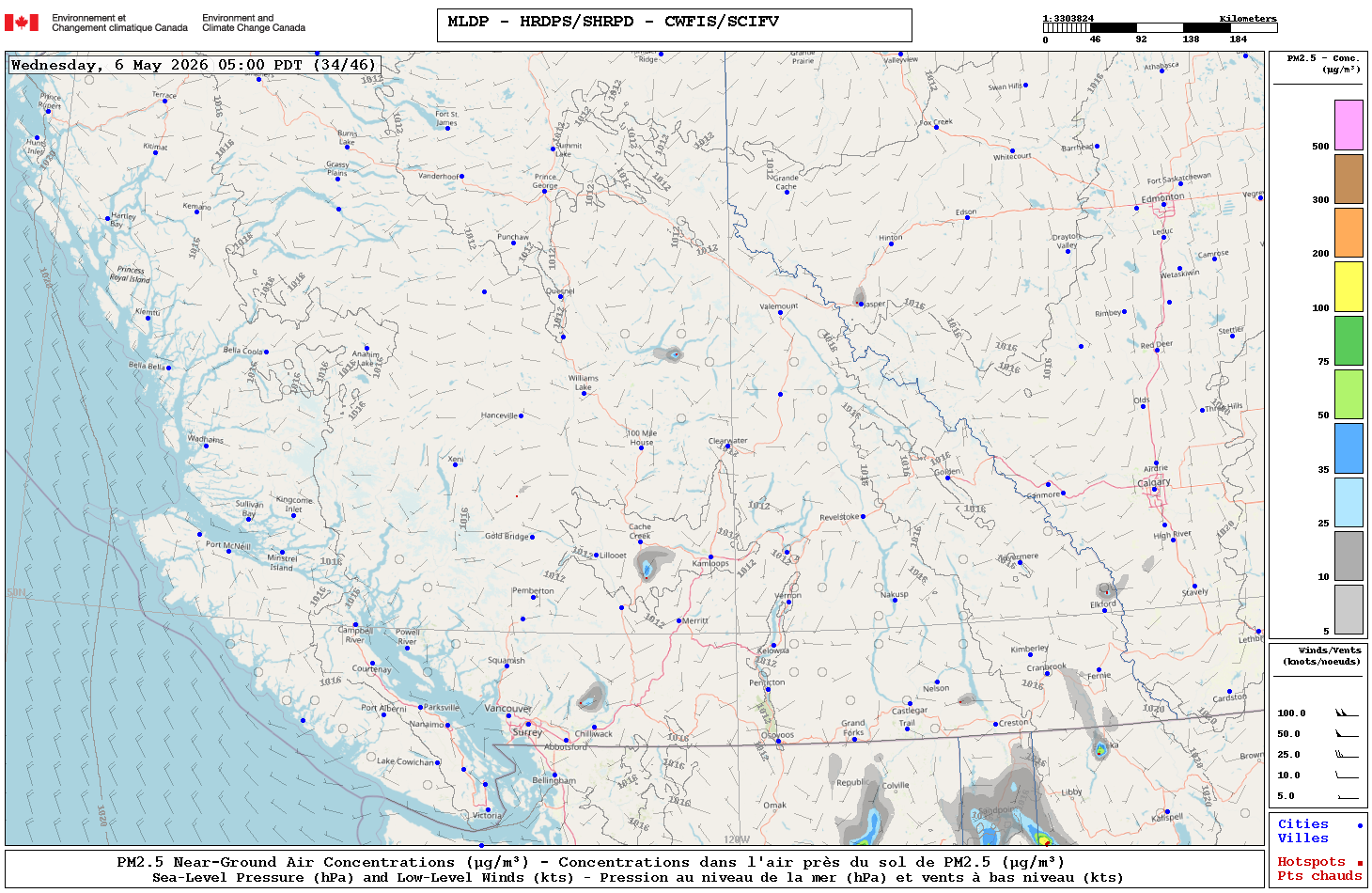
Task: Select the yellow 100 concentration swatch
Action: (x=1349, y=287)
